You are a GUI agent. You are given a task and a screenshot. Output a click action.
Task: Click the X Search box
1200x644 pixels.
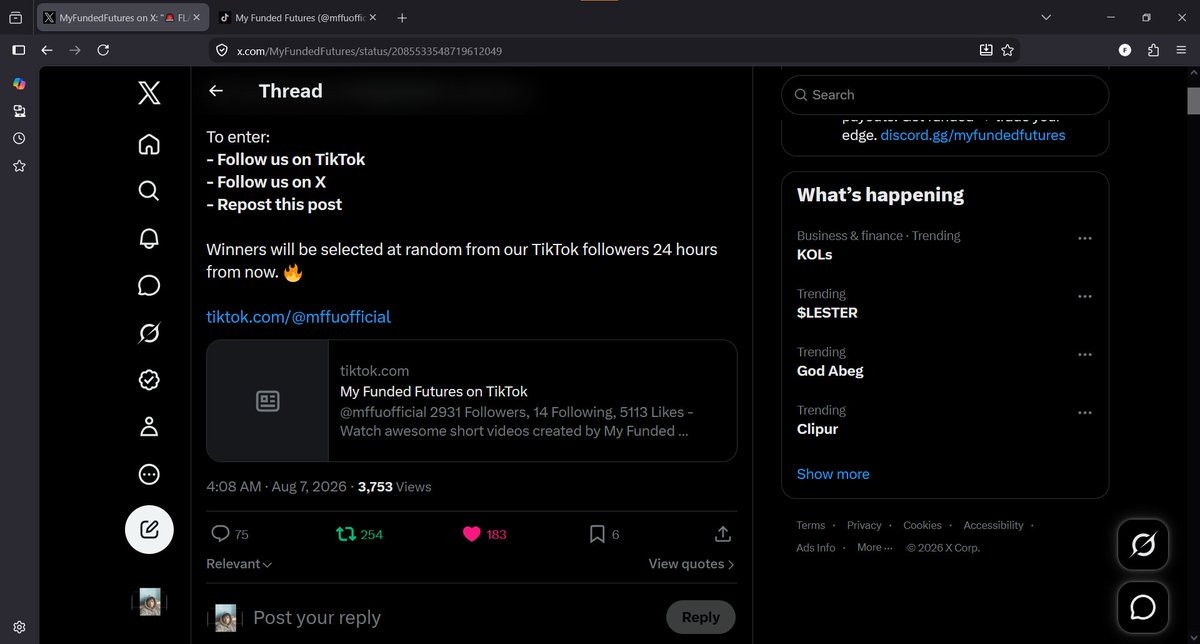pos(945,95)
